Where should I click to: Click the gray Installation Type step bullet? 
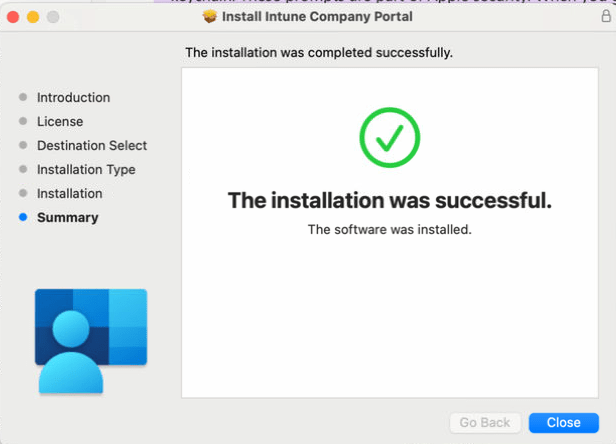[23, 169]
